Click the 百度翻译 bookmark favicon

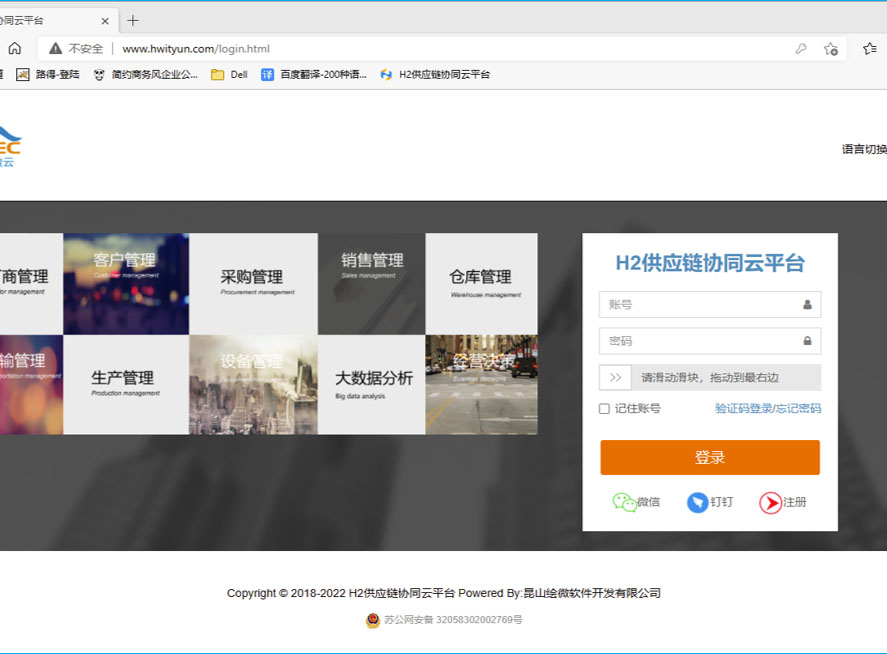[x=267, y=75]
